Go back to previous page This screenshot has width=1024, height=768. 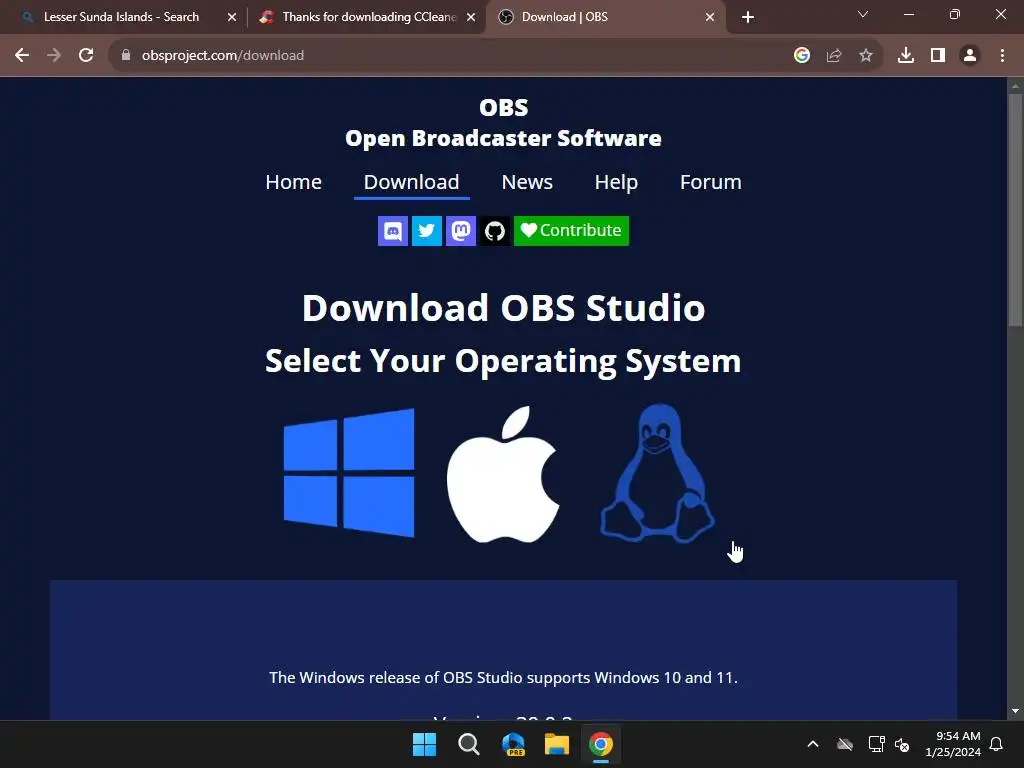pos(22,56)
